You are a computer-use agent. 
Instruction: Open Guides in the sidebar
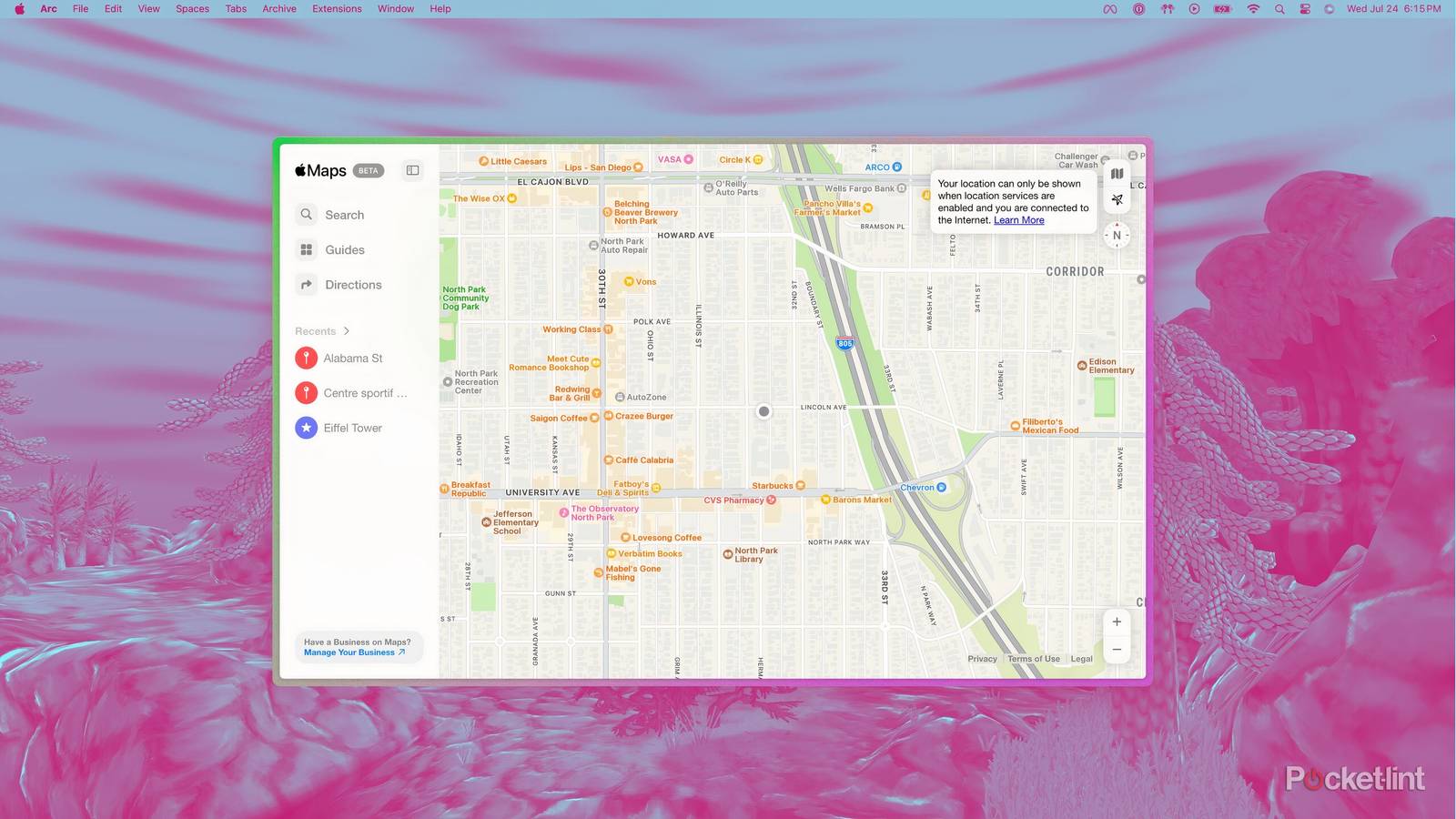pos(344,249)
